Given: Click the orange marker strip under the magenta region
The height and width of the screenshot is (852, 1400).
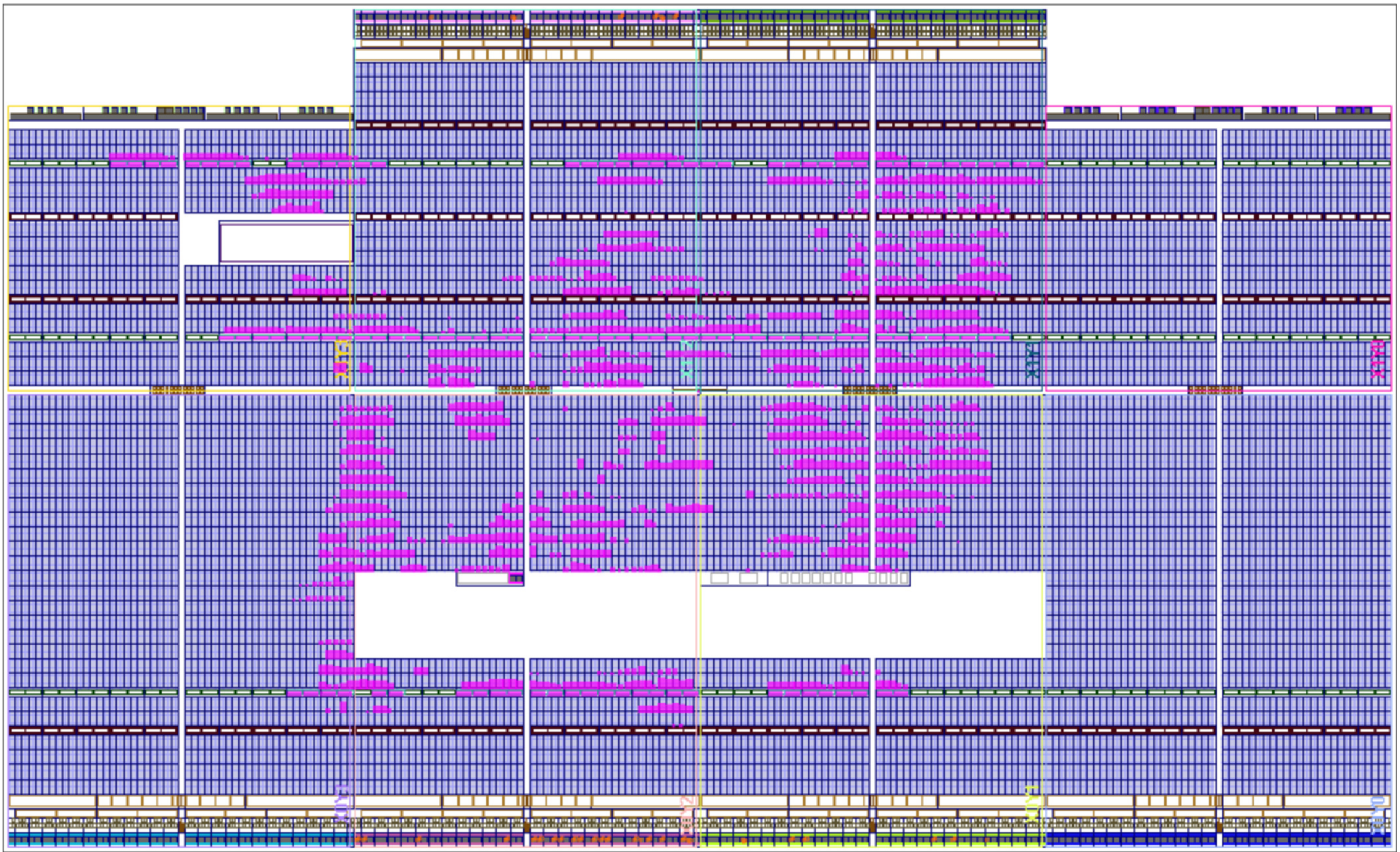Looking at the screenshot, I should pos(1215,390).
